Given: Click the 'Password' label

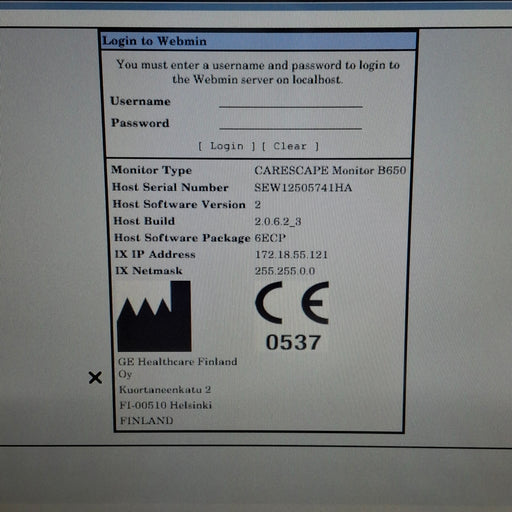Looking at the screenshot, I should click(140, 123).
